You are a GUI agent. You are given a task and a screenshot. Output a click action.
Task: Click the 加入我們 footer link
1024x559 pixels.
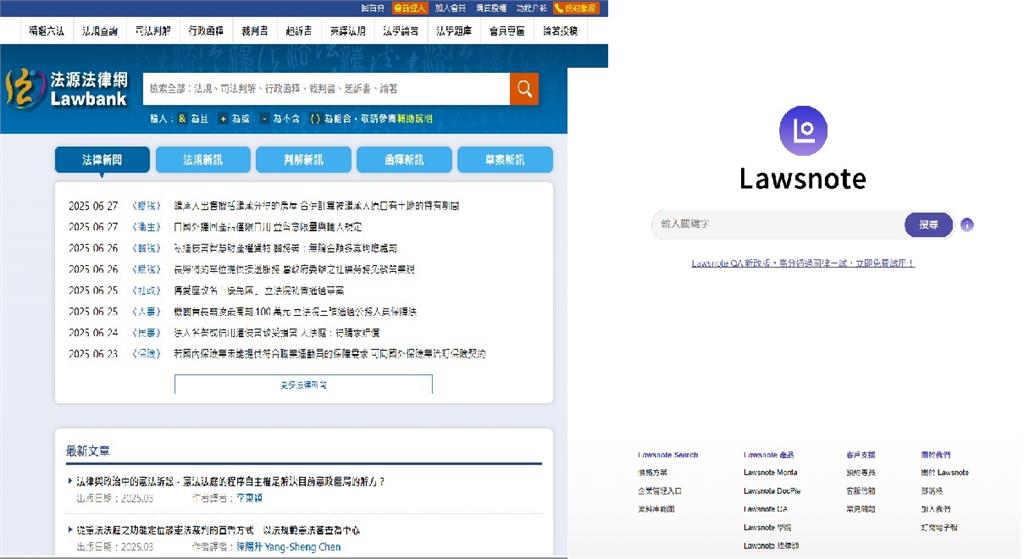[936, 509]
